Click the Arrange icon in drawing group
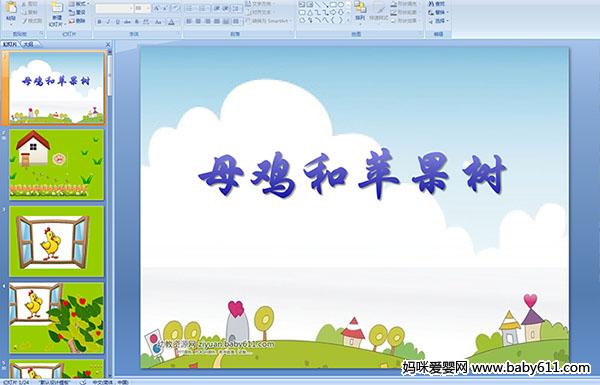Image resolution: width=600 pixels, height=385 pixels. click(360, 11)
